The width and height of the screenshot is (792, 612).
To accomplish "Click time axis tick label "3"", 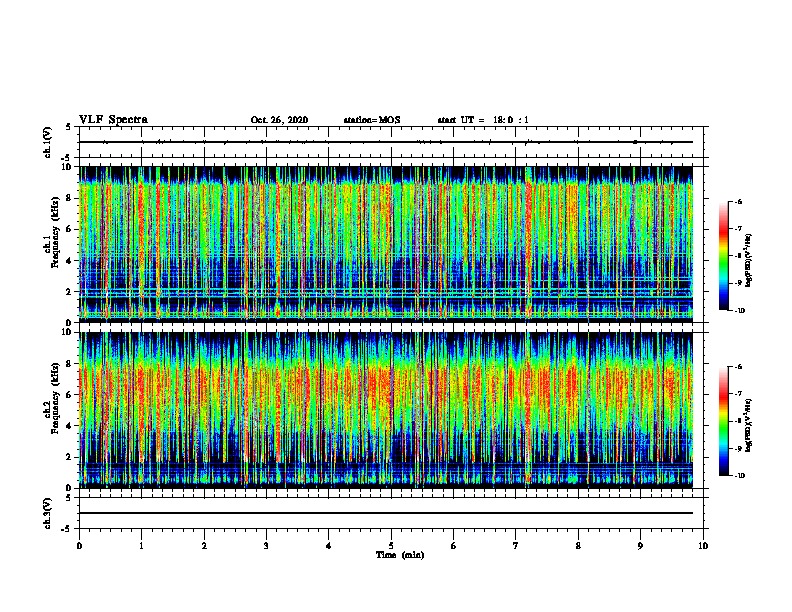I will click(266, 545).
